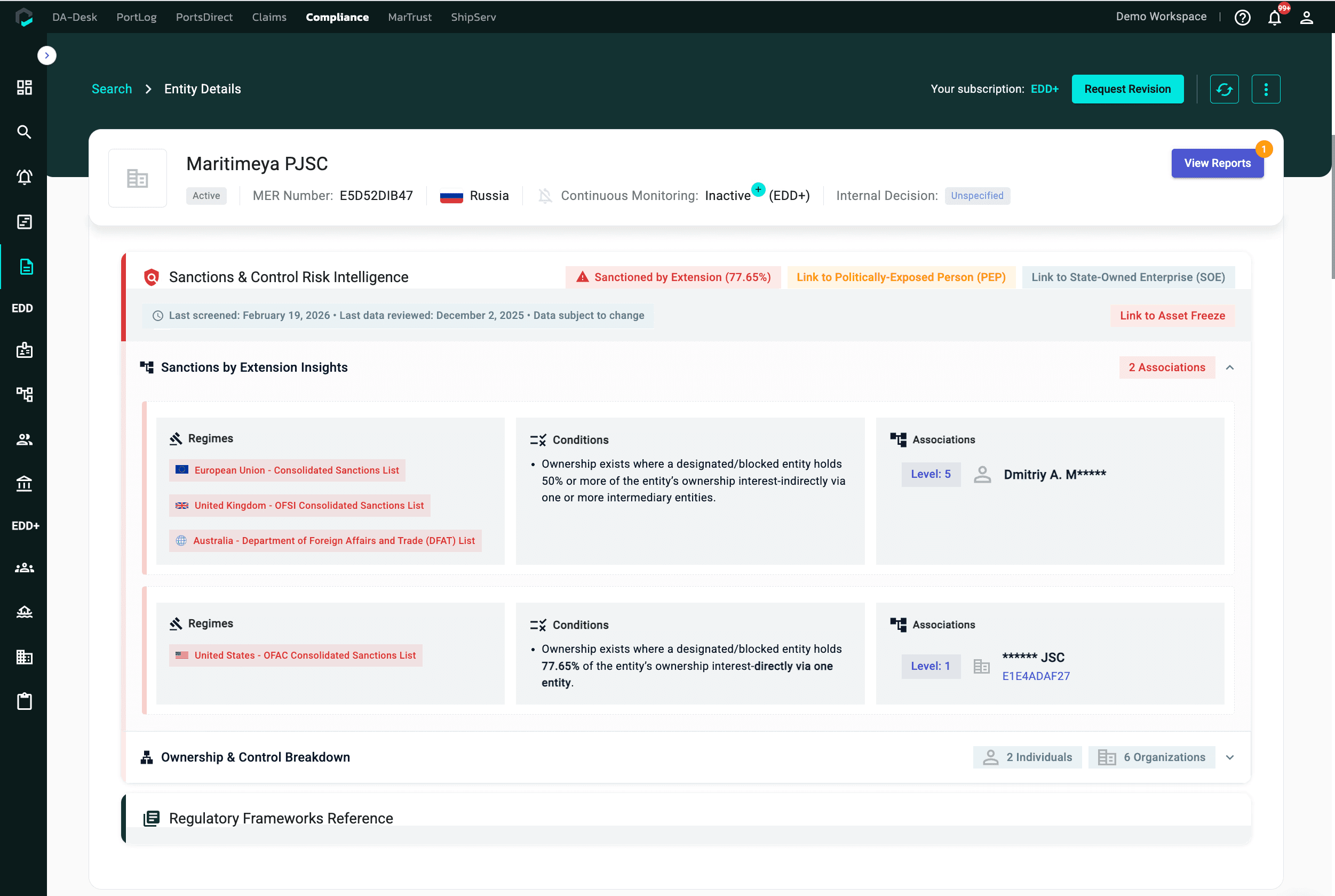The width and height of the screenshot is (1335, 896).
Task: Open the PortsDirect top menu
Action: pos(204,17)
